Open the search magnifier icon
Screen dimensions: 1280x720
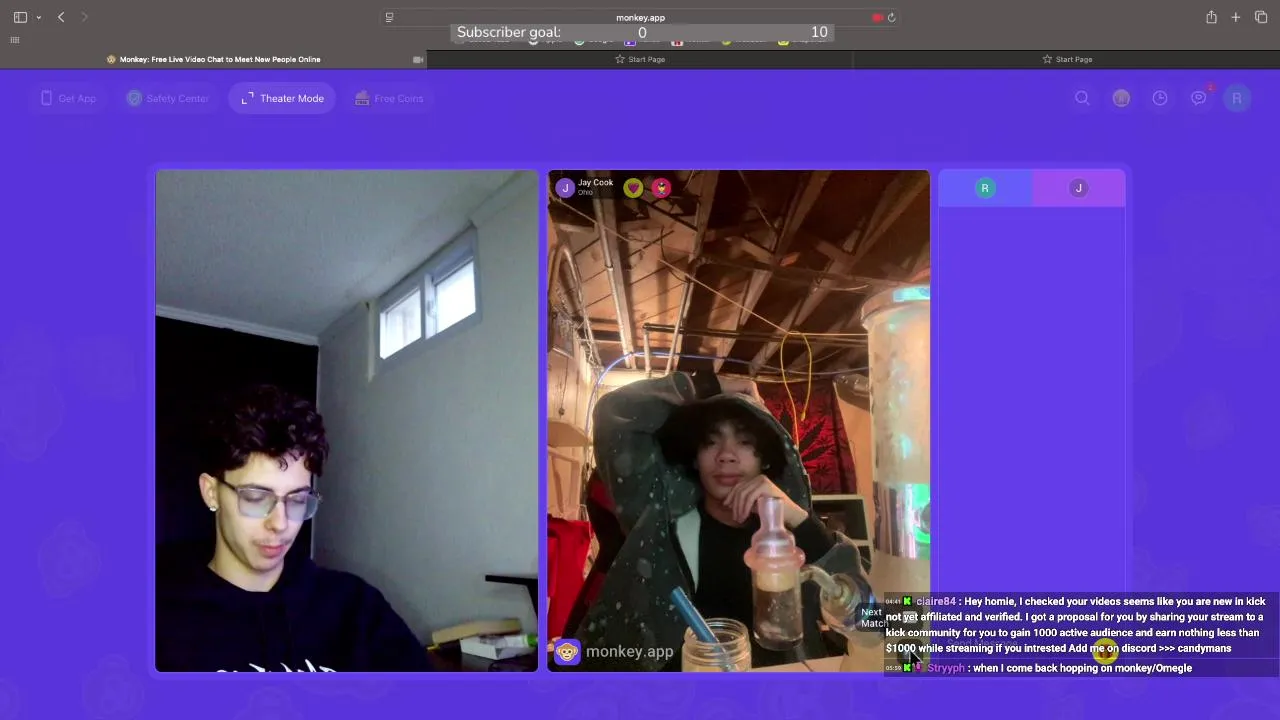(1082, 98)
